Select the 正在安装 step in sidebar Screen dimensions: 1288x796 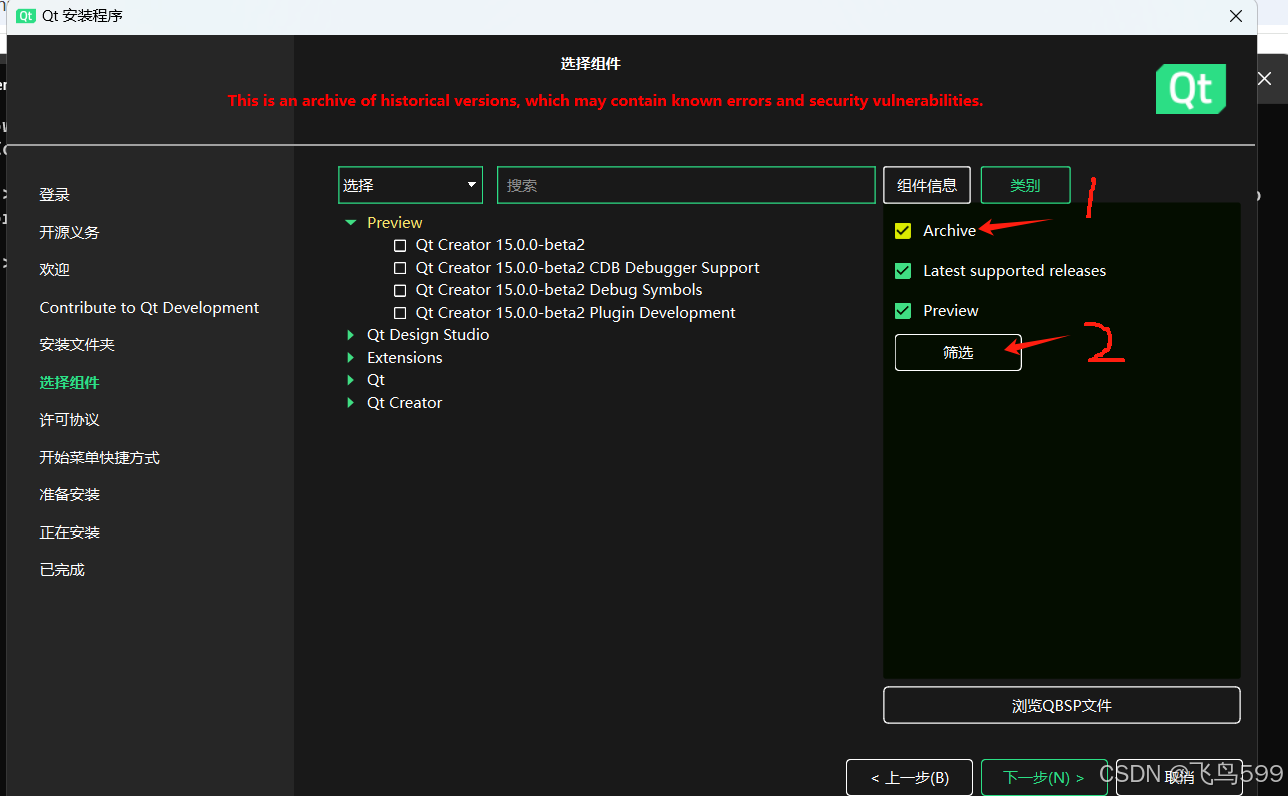coord(70,533)
